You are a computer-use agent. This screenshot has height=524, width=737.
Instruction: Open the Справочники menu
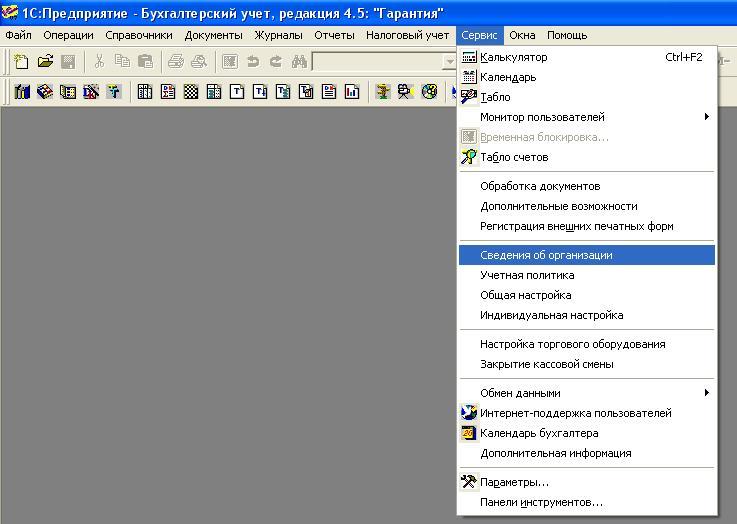coord(139,35)
